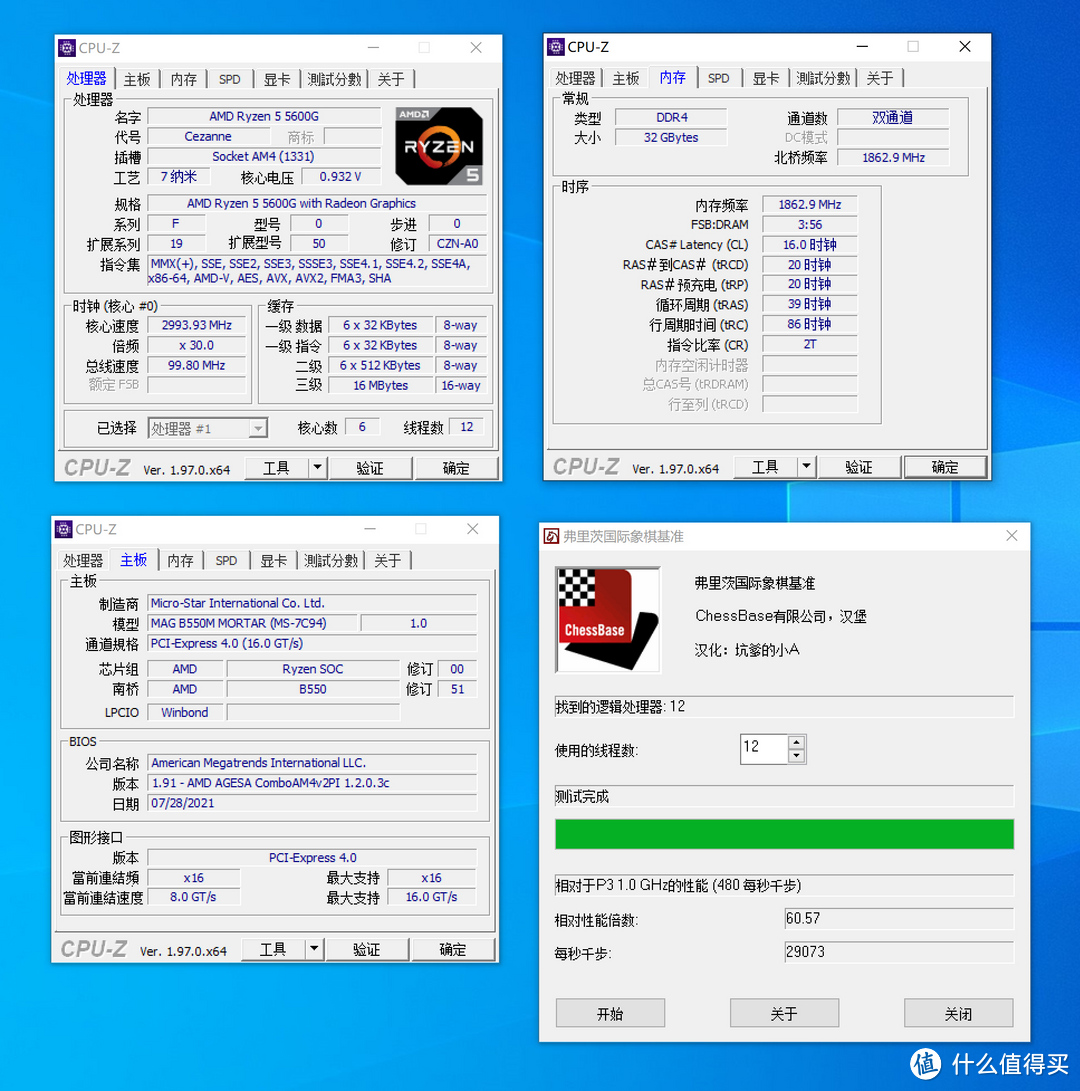
Task: Click the 32 GBytes memory size value
Action: coord(671,137)
